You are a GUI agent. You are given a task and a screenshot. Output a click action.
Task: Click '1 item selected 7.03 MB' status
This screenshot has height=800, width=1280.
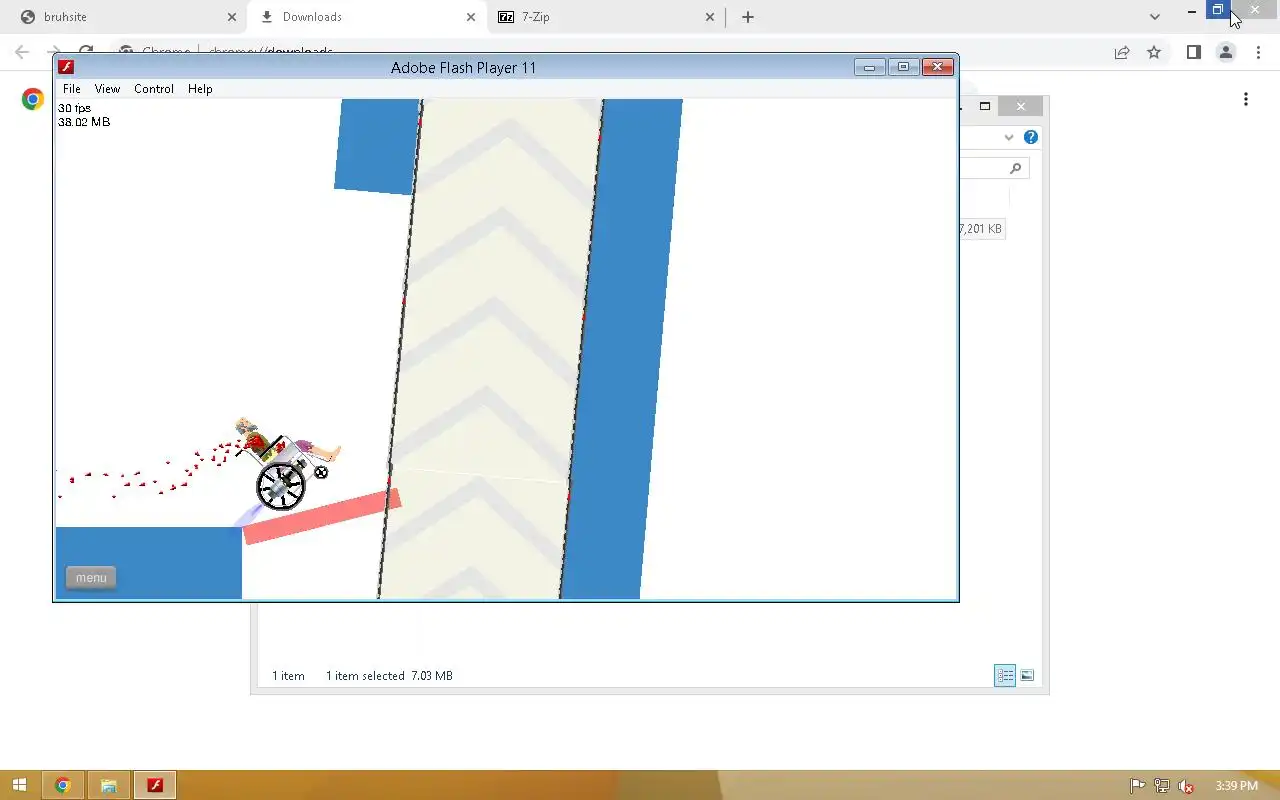[x=389, y=676]
